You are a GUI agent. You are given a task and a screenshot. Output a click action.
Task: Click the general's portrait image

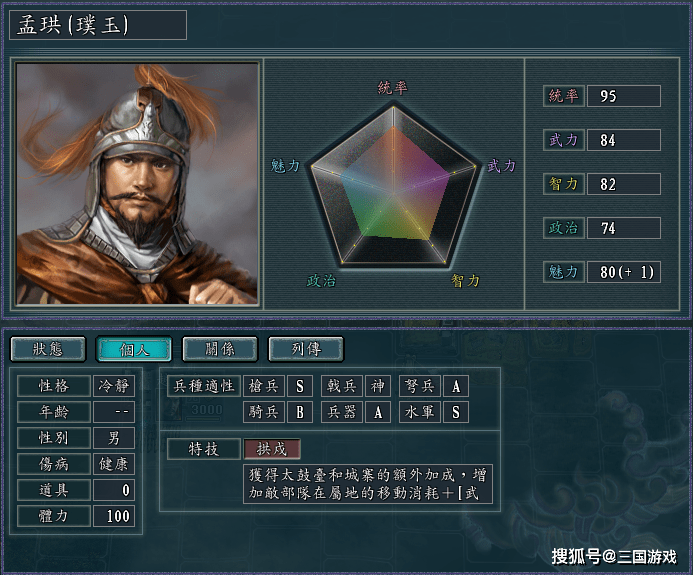(137, 184)
